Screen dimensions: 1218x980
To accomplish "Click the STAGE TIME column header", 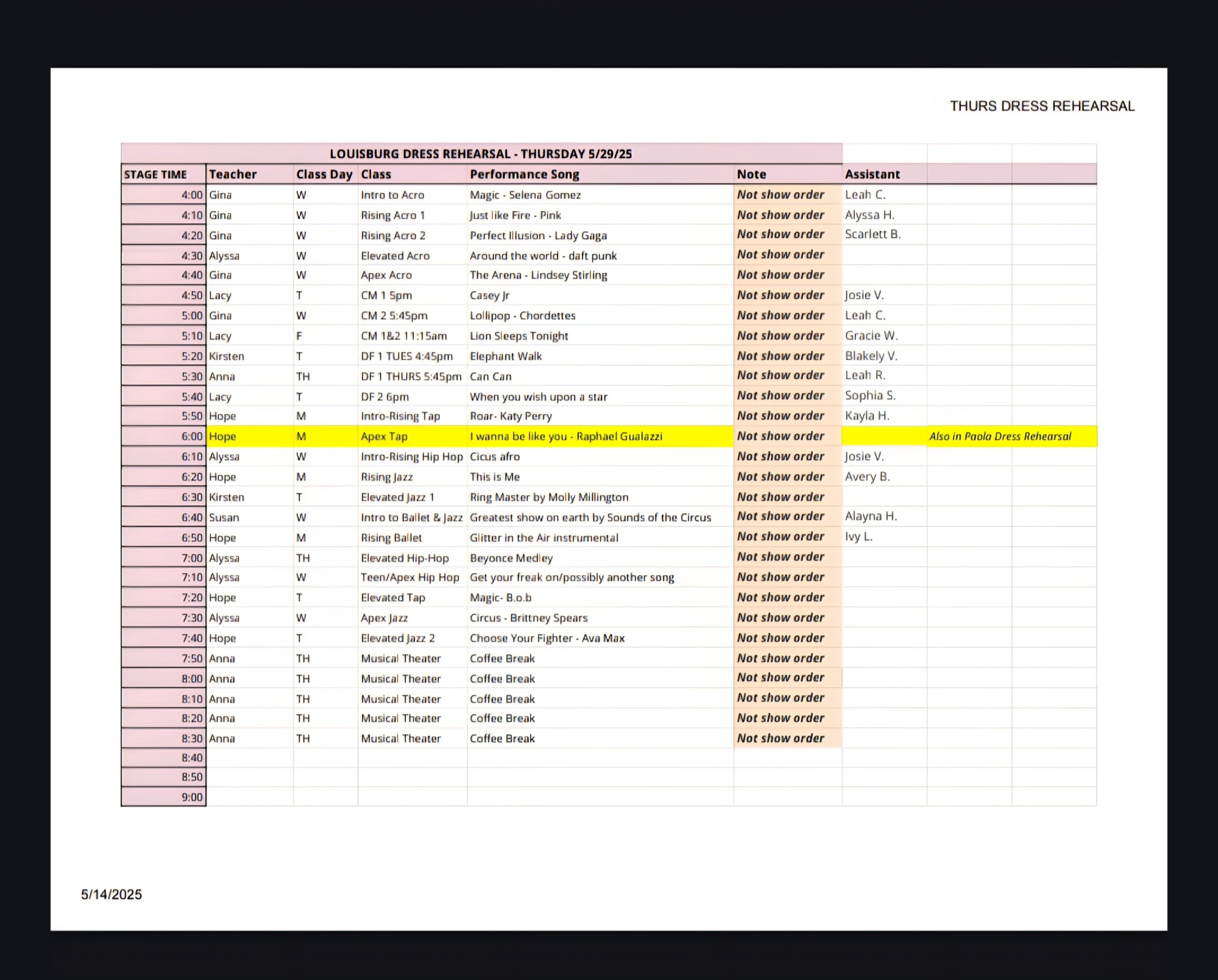I will coord(163,174).
